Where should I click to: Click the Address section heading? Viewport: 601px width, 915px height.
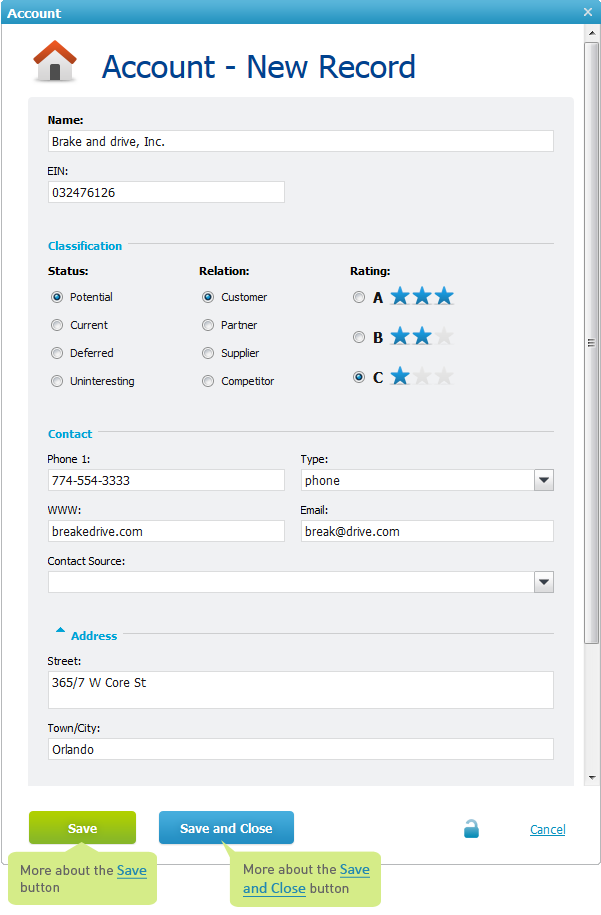click(x=94, y=635)
